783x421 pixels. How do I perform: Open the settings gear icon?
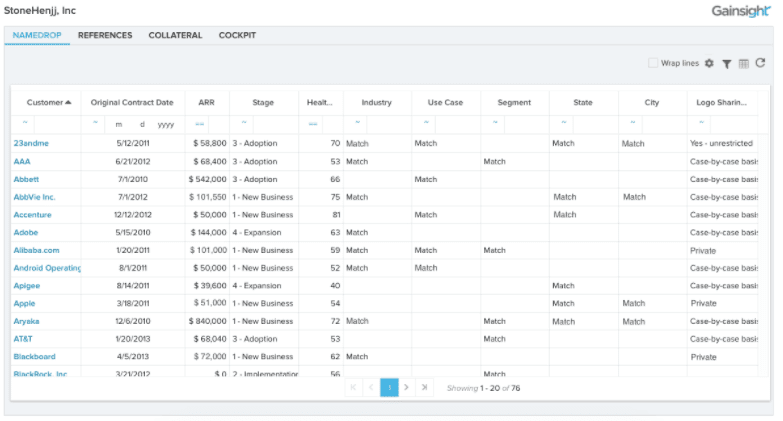pos(709,64)
